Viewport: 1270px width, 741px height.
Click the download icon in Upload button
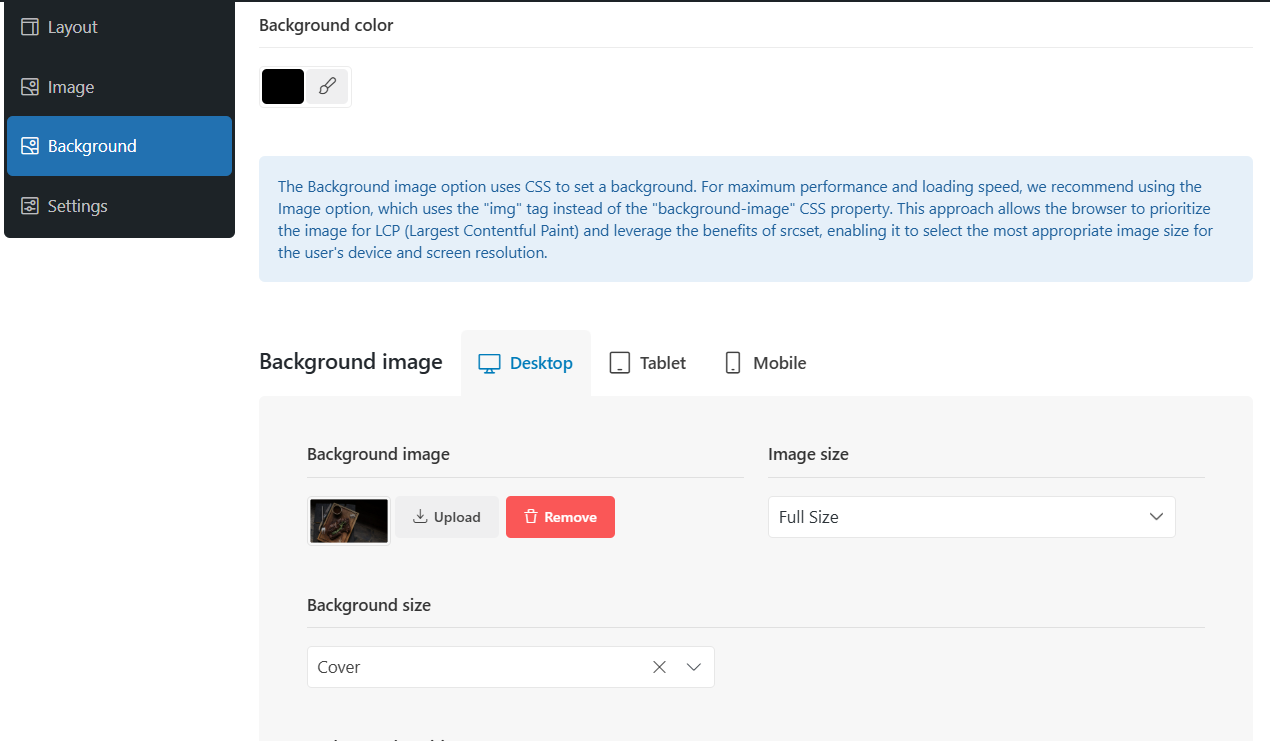[x=420, y=517]
